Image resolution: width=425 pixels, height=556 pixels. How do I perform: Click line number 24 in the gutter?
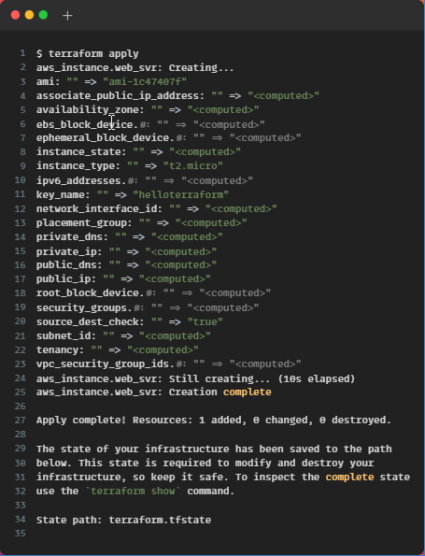pyautogui.click(x=20, y=378)
